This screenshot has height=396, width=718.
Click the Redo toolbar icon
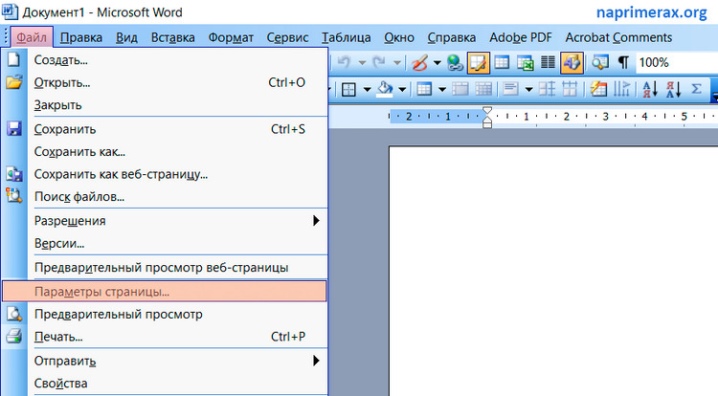[379, 63]
